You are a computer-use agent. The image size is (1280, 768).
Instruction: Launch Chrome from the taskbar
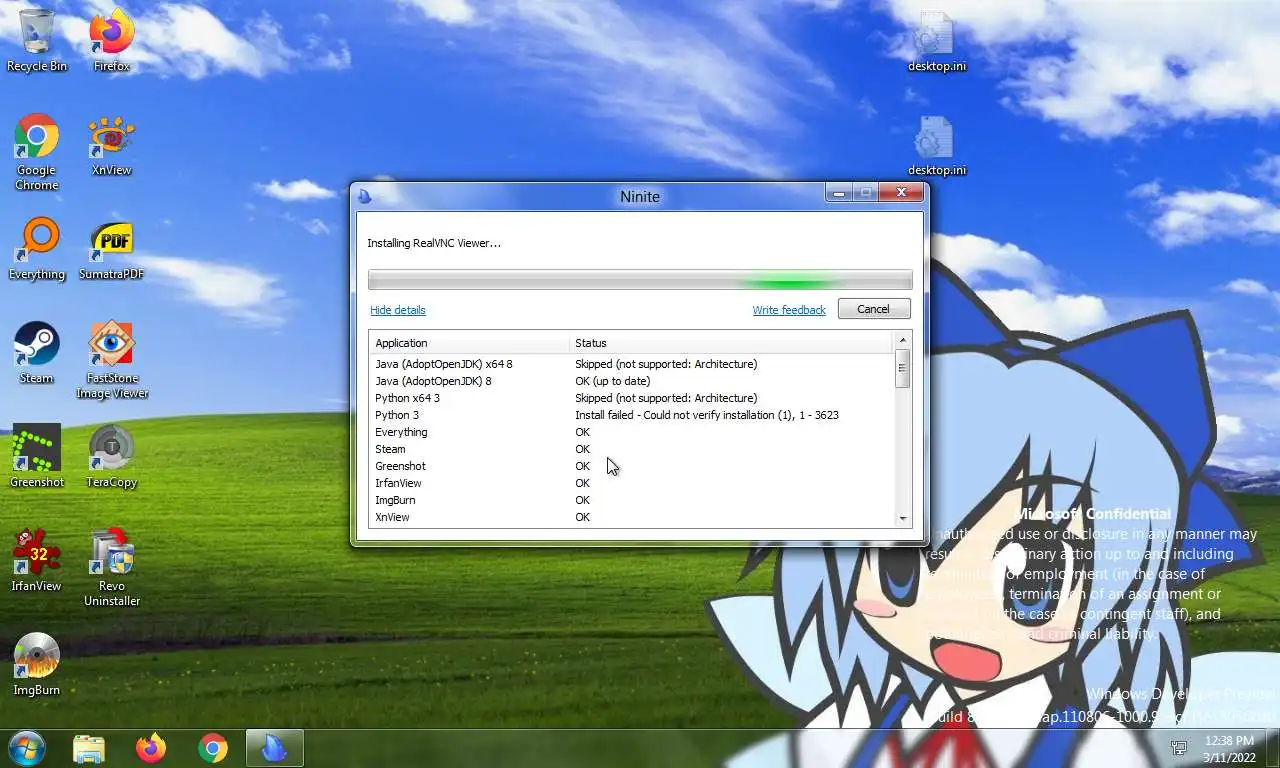tap(213, 748)
